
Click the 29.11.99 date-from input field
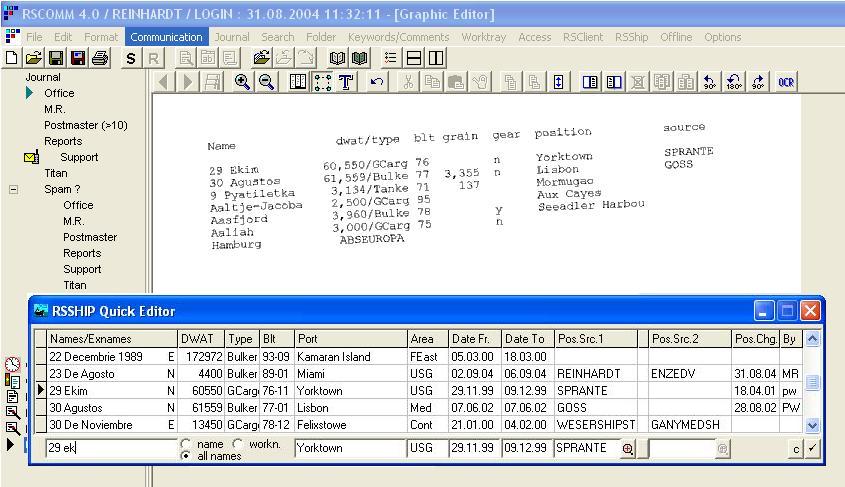pyautogui.click(x=474, y=448)
